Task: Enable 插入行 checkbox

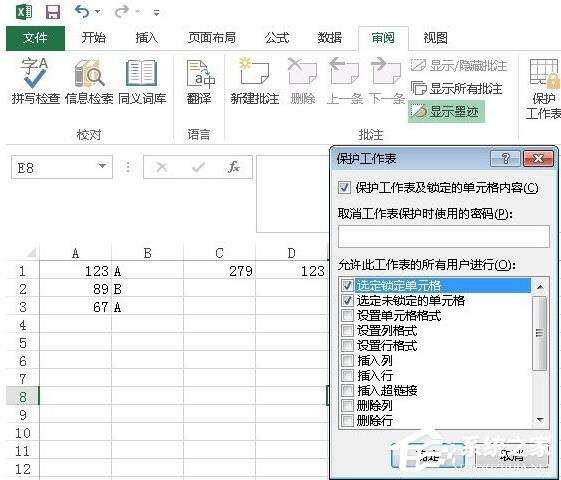Action: 347,376
